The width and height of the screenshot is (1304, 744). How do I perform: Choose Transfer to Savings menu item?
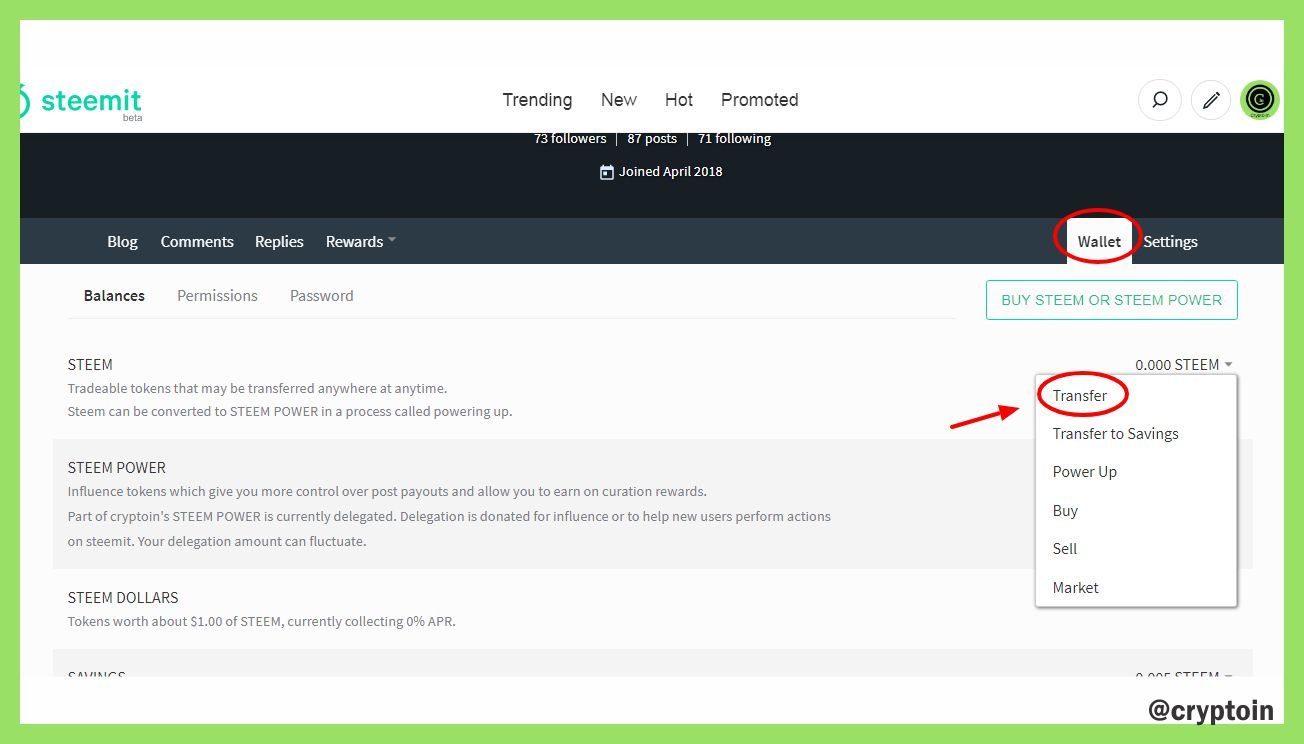coord(1115,433)
